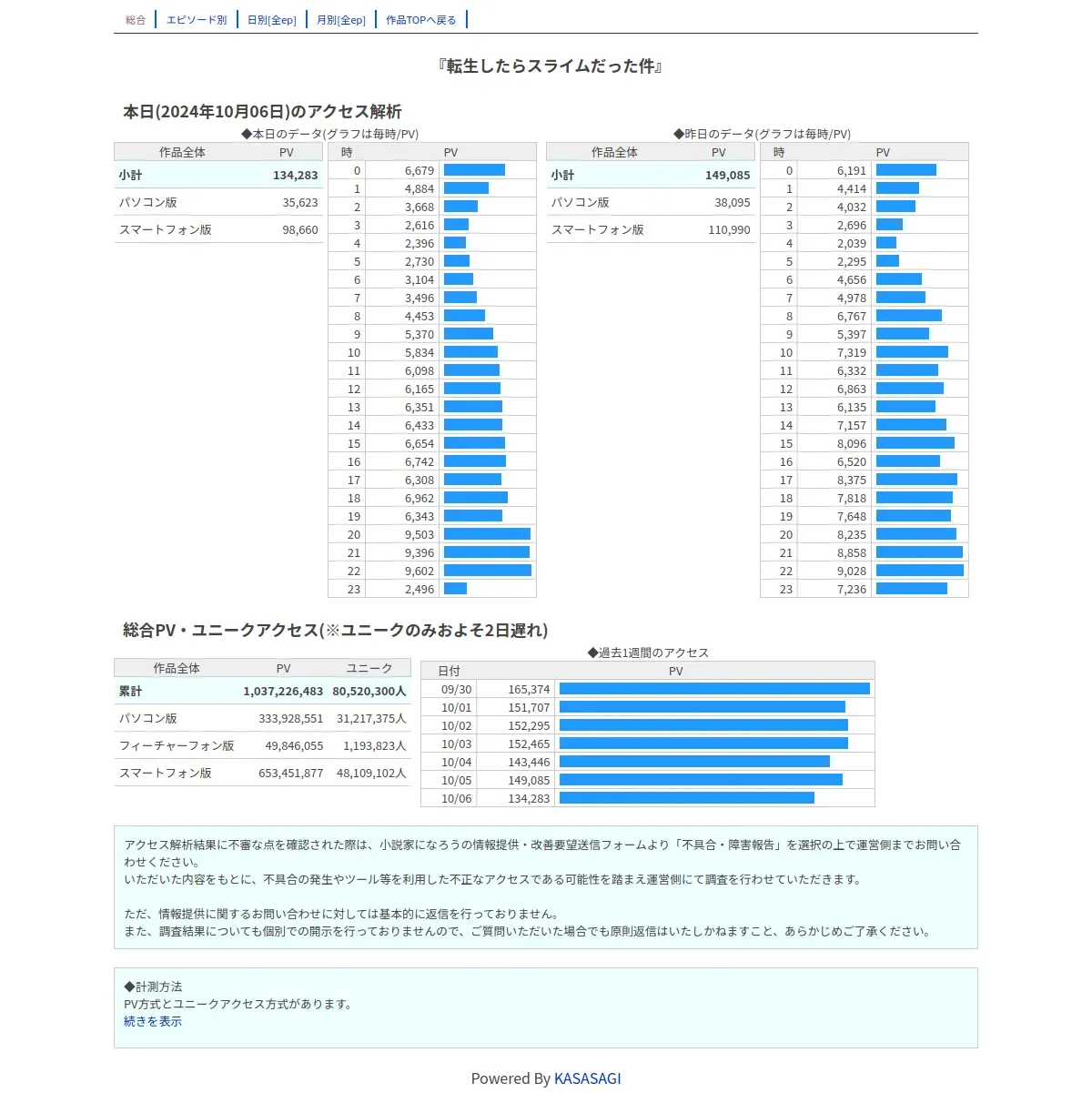Select フィーチャーフォン版 unique 1,193,823人
Screen dimensions: 1092x1093
point(375,745)
